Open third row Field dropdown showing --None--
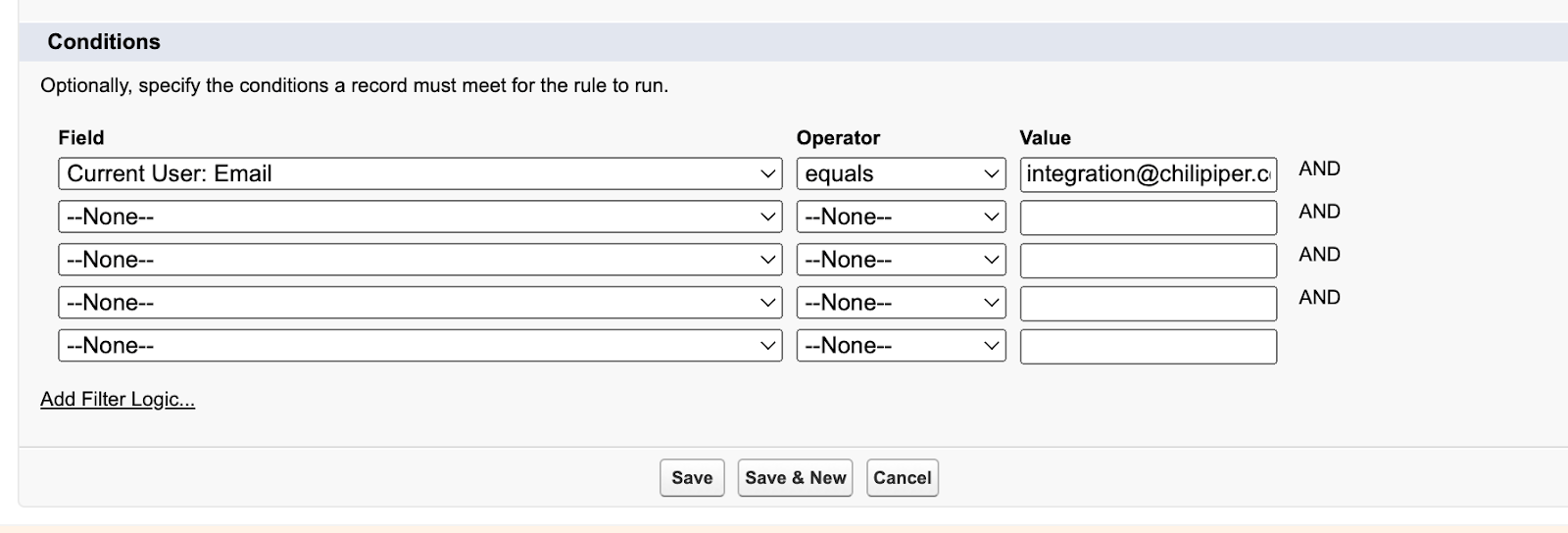The height and width of the screenshot is (533, 1568). (x=420, y=260)
